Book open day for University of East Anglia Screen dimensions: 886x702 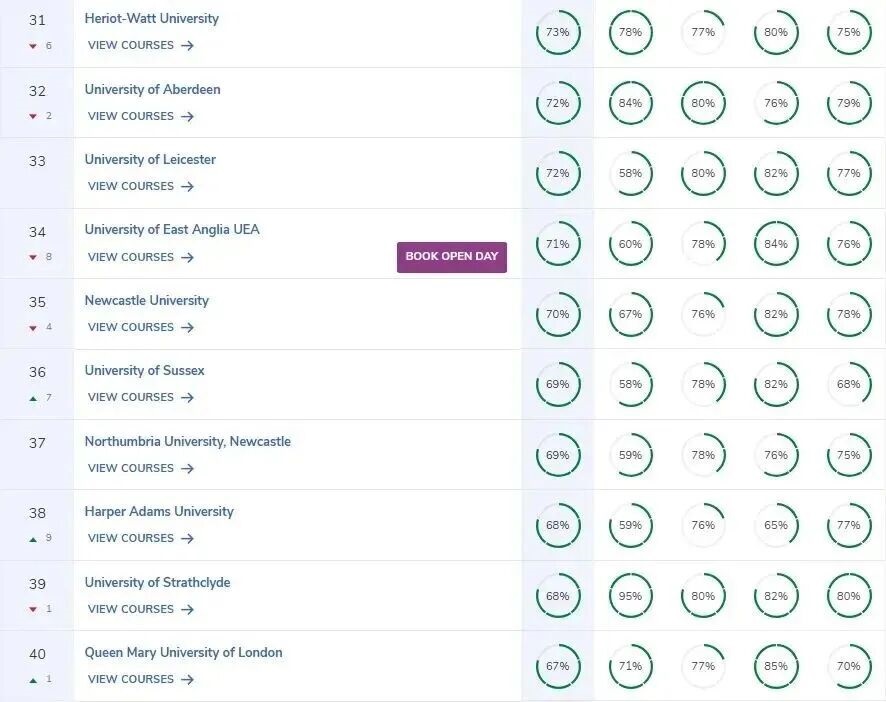[451, 257]
